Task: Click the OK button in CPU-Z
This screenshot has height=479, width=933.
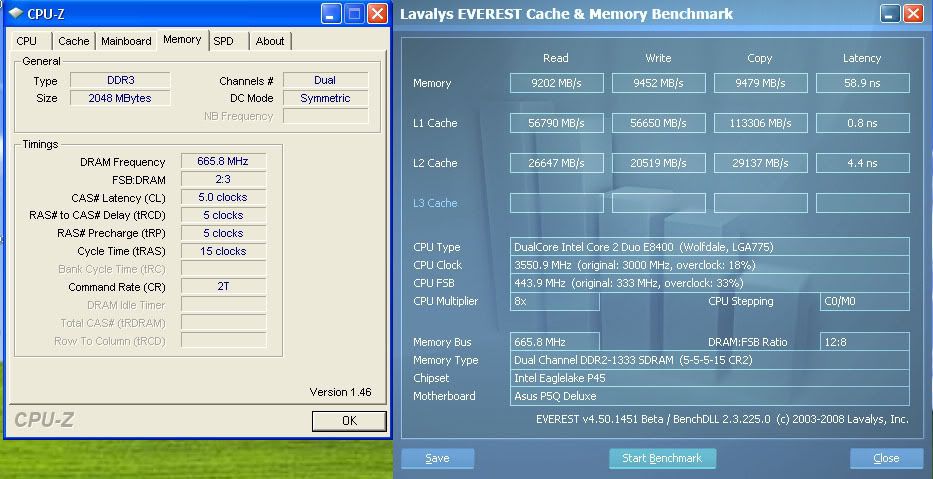Action: pos(349,421)
